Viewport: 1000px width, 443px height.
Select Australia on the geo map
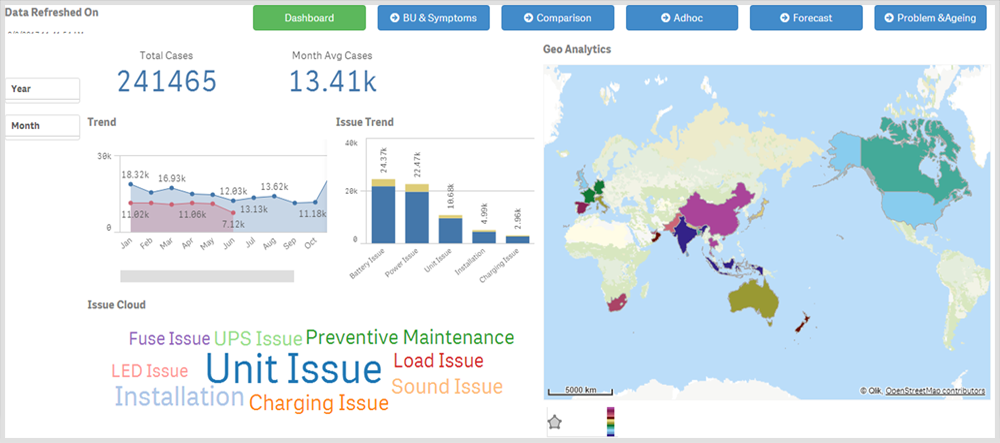pyautogui.click(x=754, y=298)
